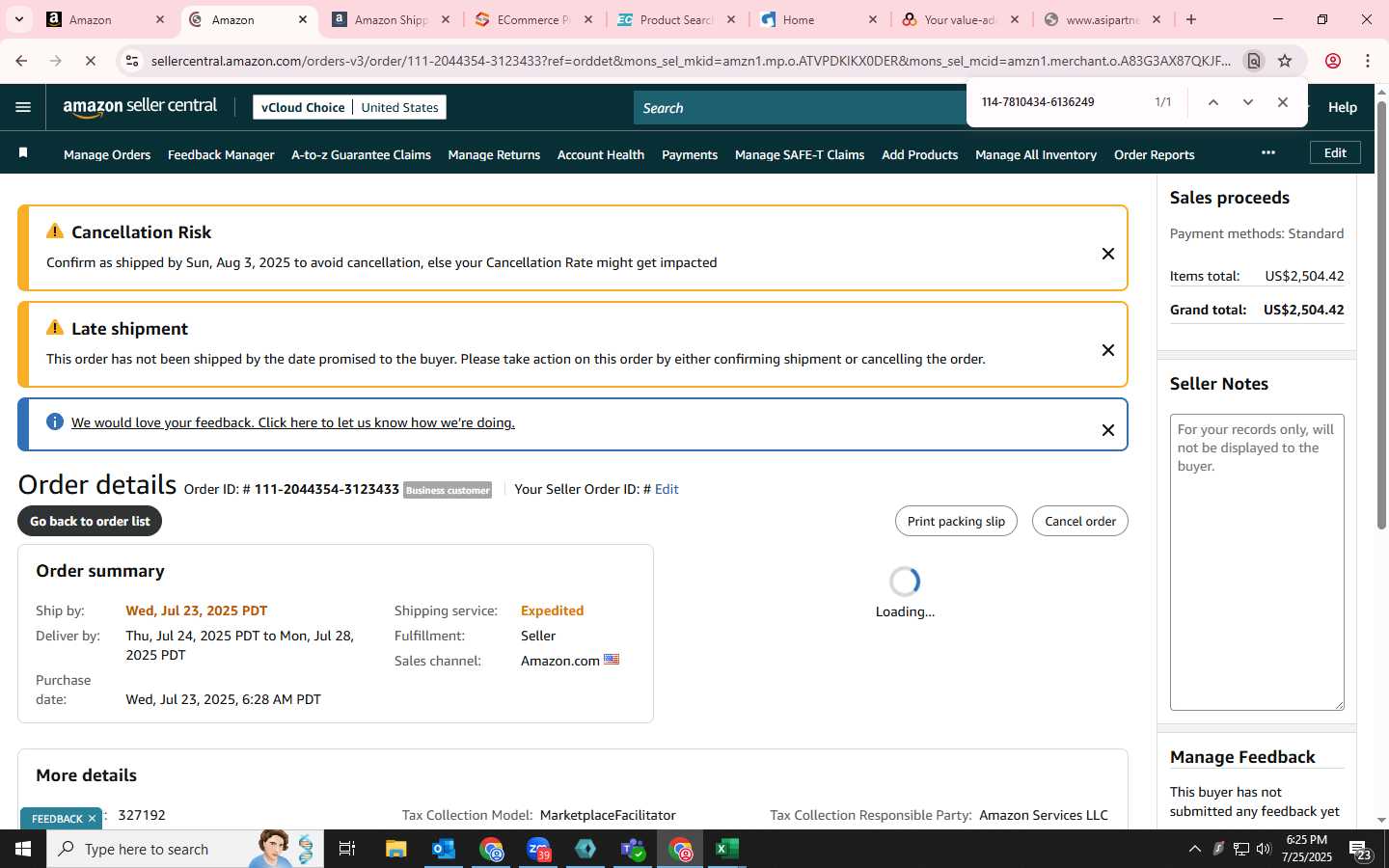The width and height of the screenshot is (1389, 868).
Task: Close the find-in-page bar
Action: coord(1282,102)
